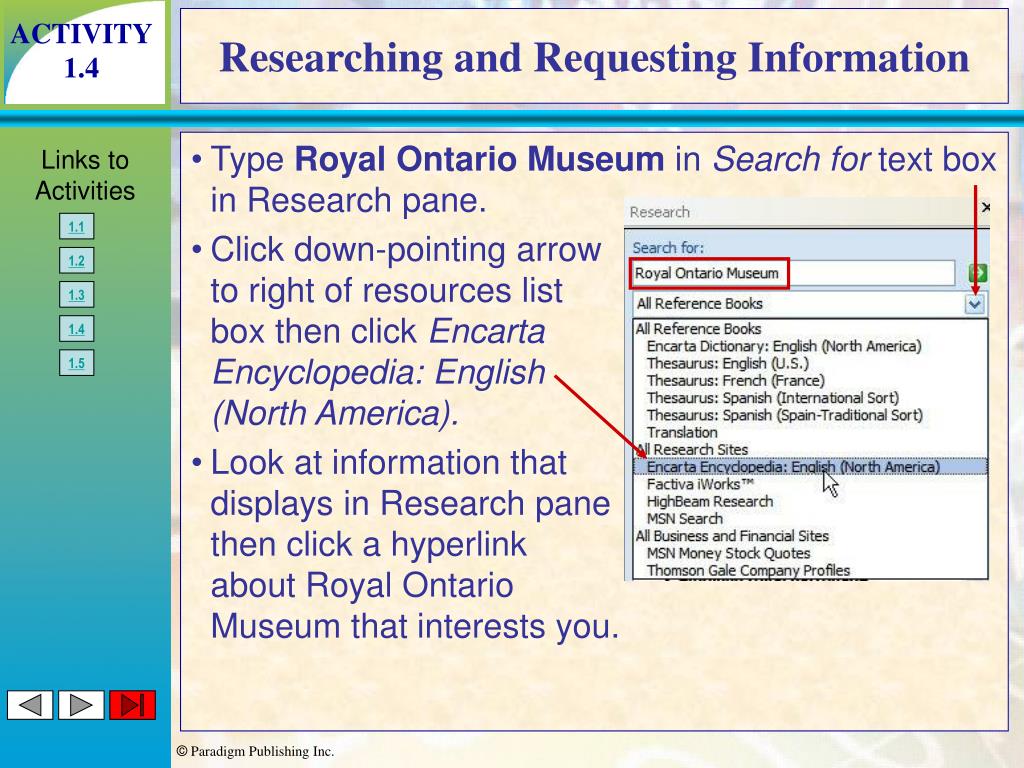Go to the previous slide with left arrow
The width and height of the screenshot is (1024, 768).
[x=30, y=705]
